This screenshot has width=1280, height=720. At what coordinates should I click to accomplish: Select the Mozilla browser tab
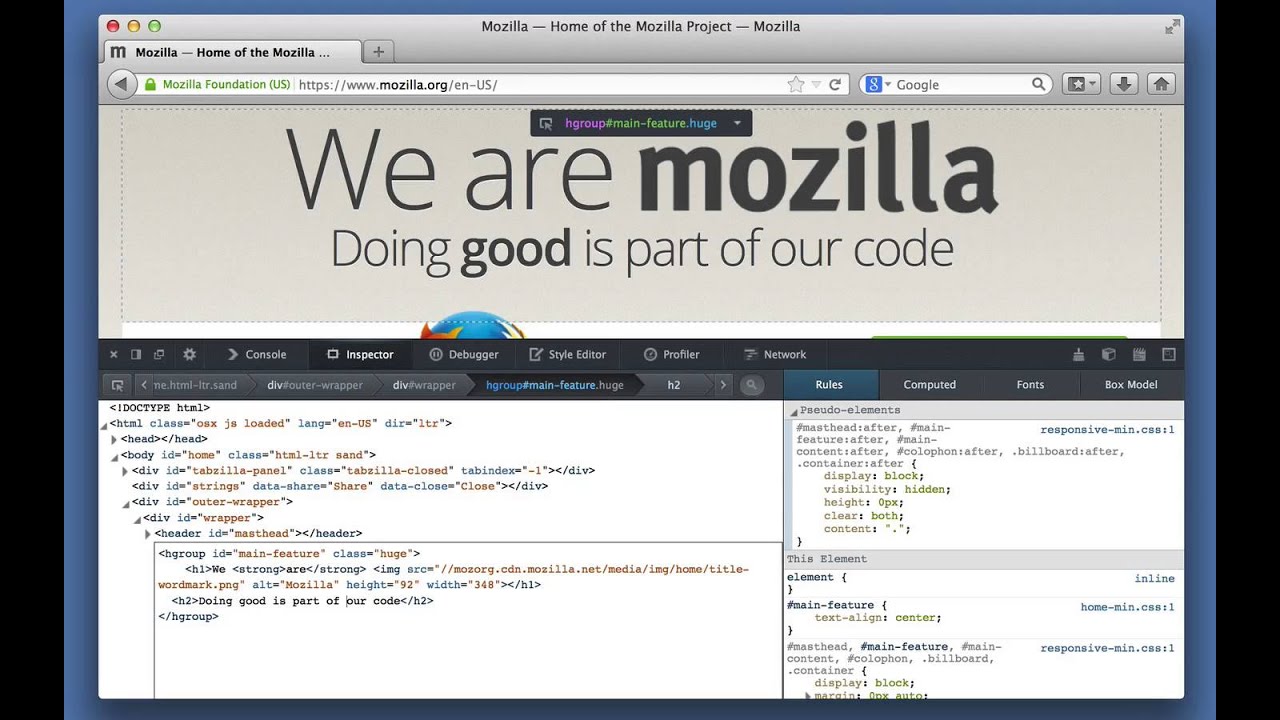tap(232, 52)
